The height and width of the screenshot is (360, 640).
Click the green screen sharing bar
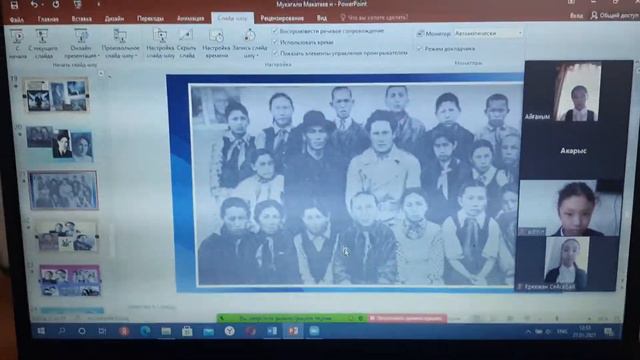(291, 318)
